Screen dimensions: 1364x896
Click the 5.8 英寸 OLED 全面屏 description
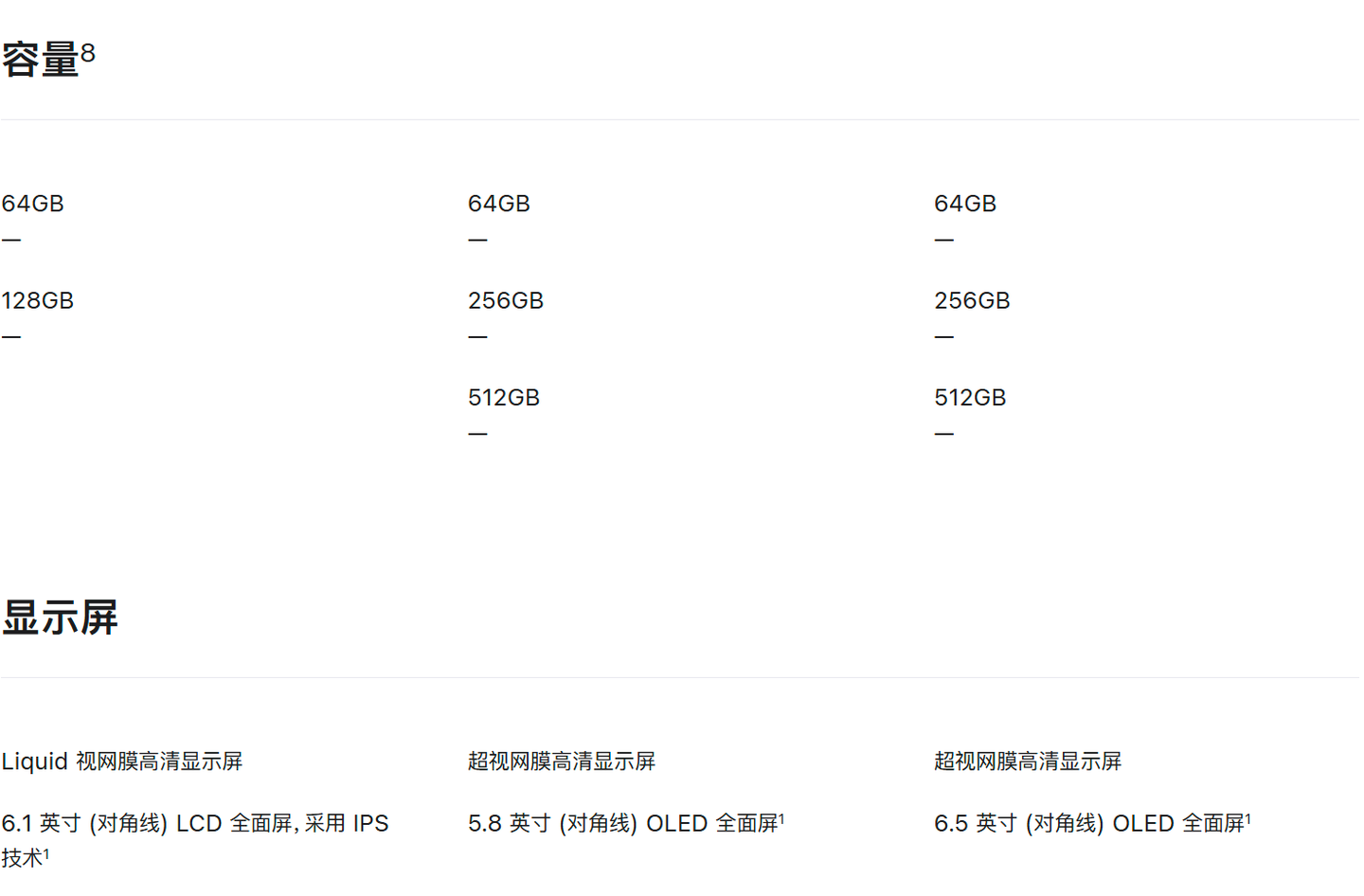pos(622,824)
